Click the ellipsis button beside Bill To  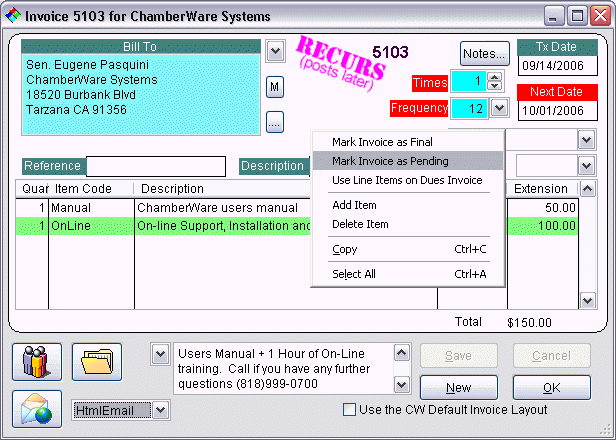click(x=275, y=122)
